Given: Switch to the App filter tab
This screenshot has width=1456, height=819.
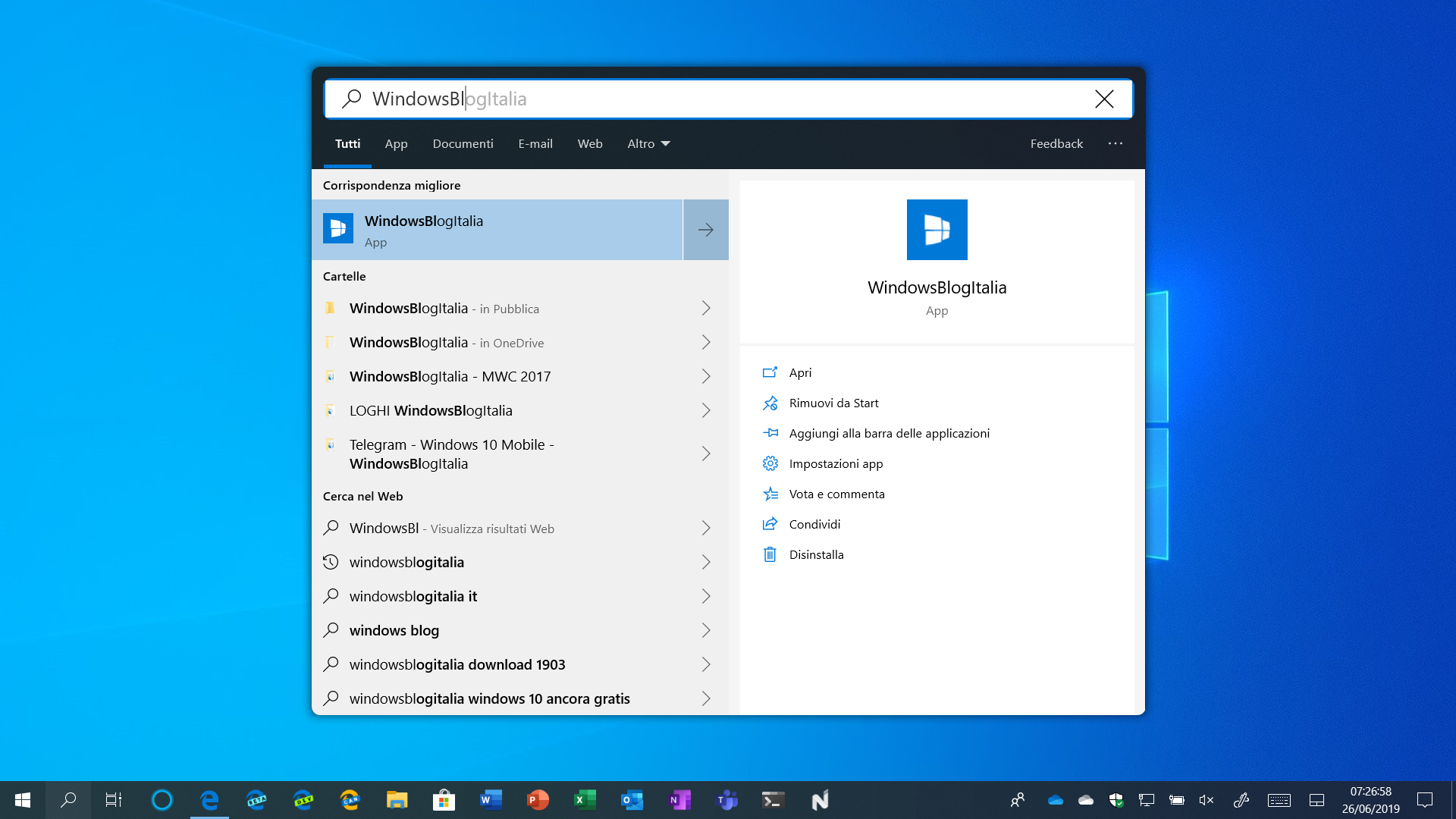Looking at the screenshot, I should pyautogui.click(x=396, y=143).
